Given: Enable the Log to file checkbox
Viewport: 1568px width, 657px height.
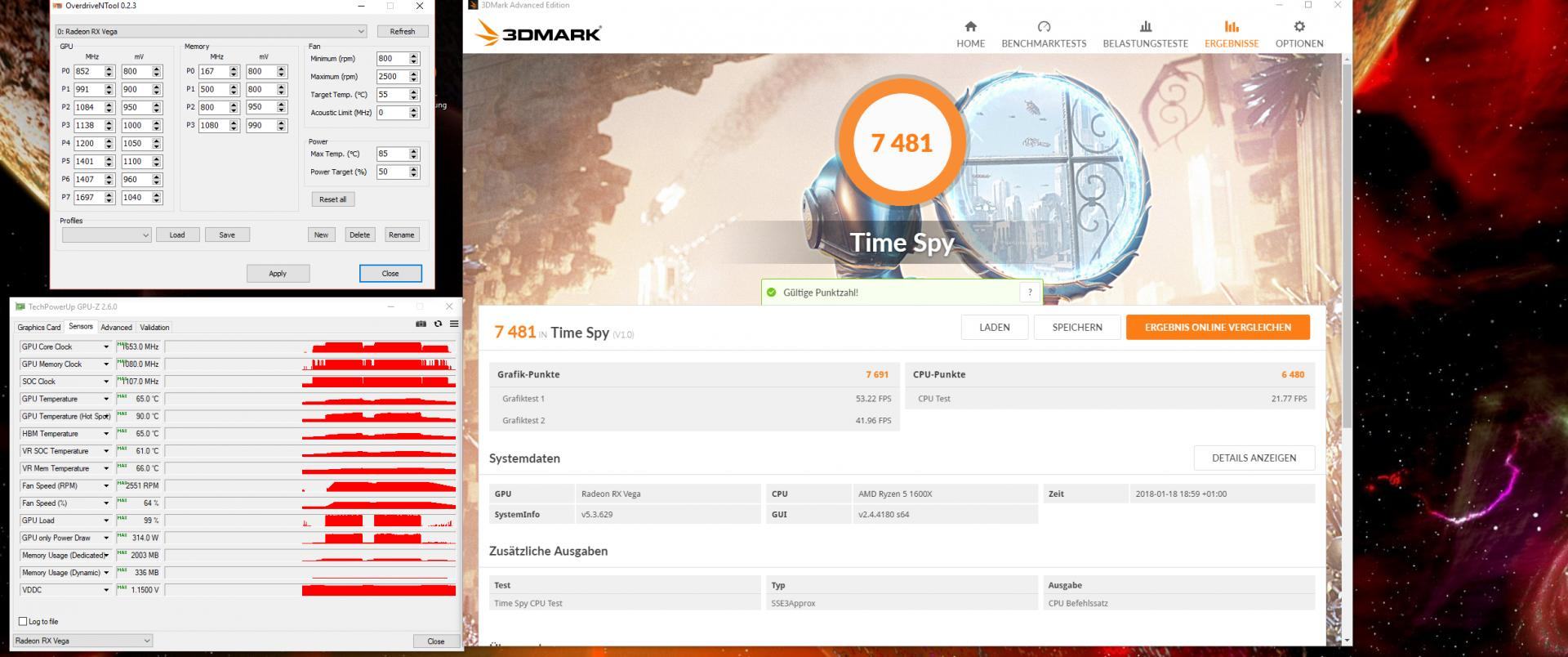Looking at the screenshot, I should click(23, 621).
